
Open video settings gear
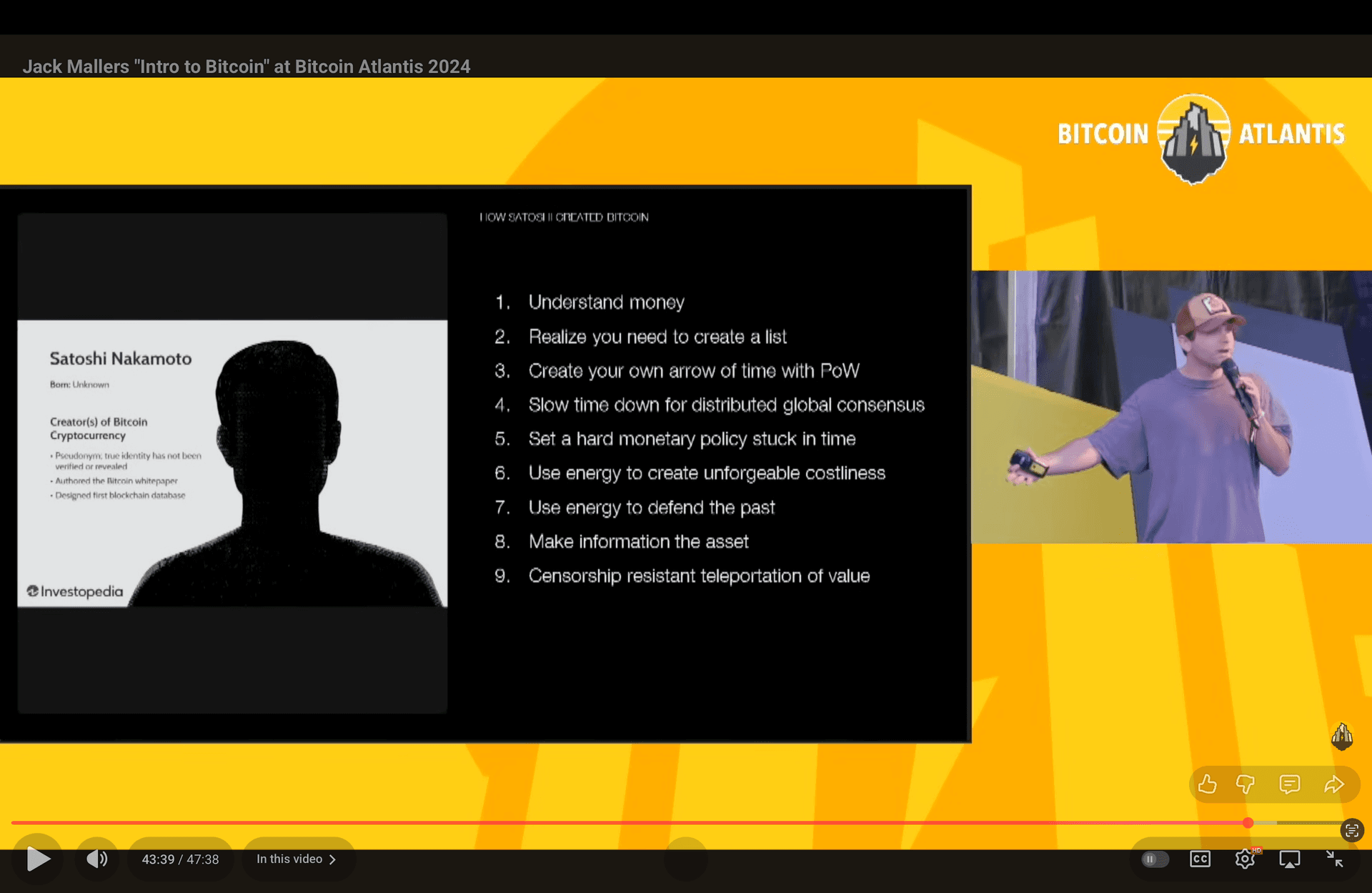(x=1245, y=859)
